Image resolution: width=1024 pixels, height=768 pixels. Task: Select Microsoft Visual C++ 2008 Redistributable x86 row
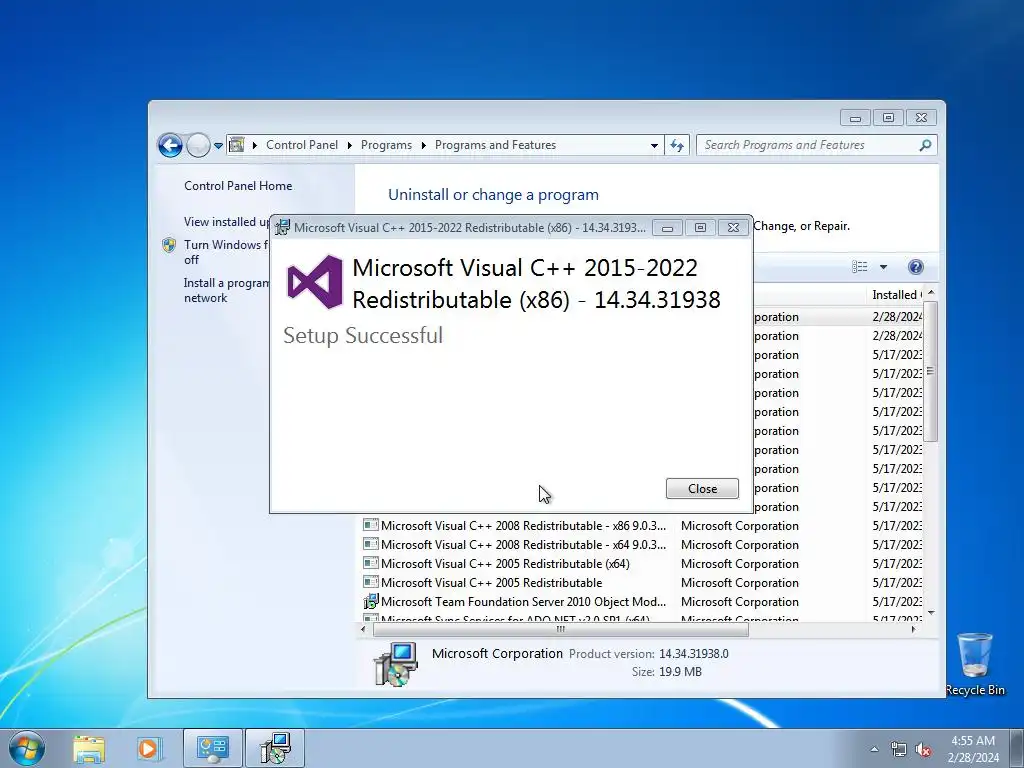(642, 526)
